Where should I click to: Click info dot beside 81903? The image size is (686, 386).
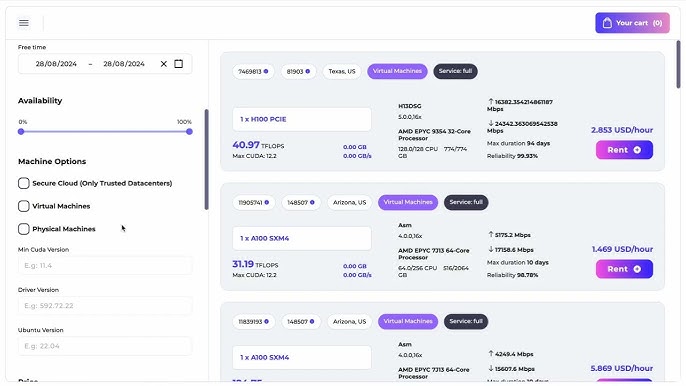tap(308, 71)
